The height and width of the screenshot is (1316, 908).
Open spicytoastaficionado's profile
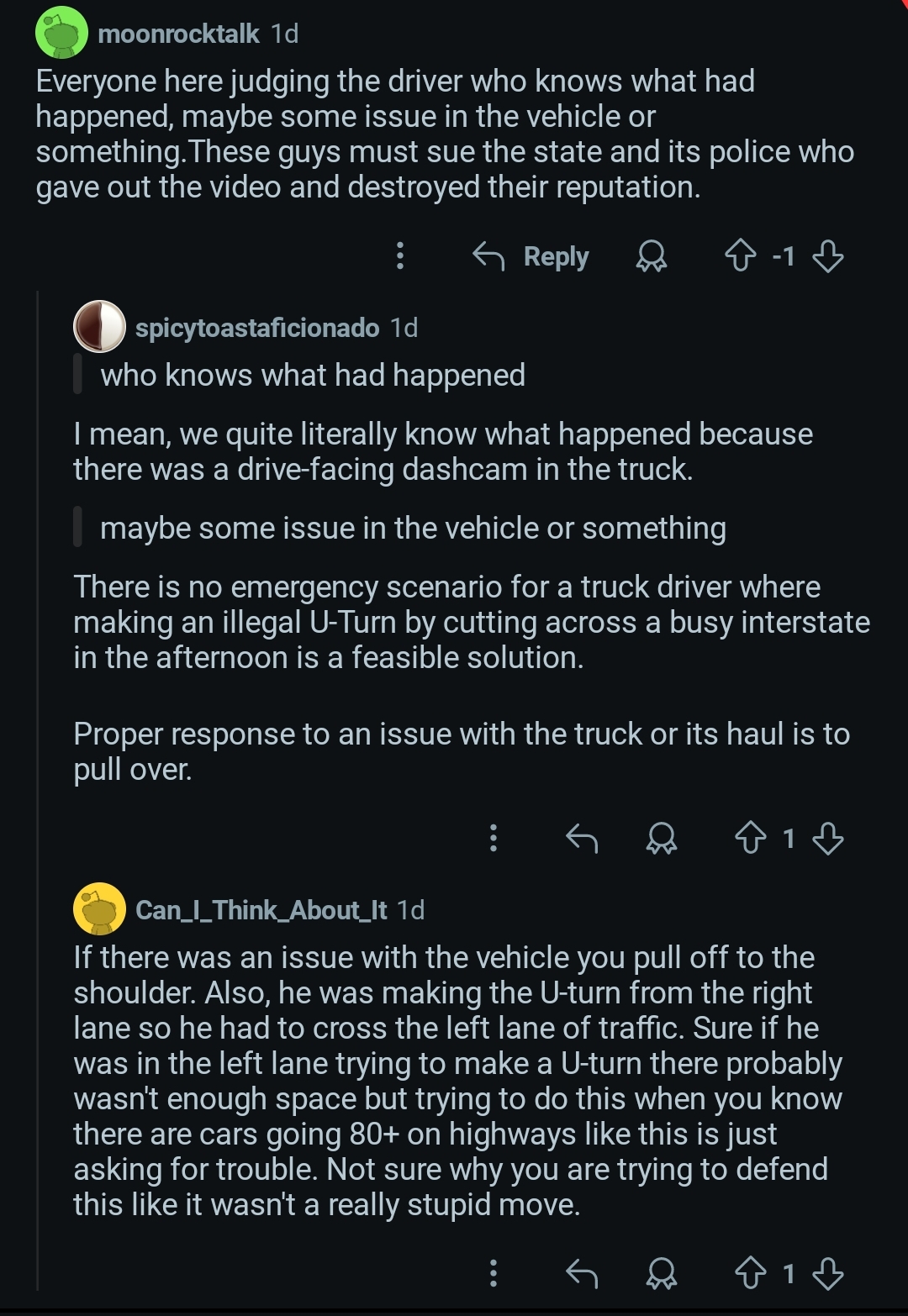(x=257, y=328)
